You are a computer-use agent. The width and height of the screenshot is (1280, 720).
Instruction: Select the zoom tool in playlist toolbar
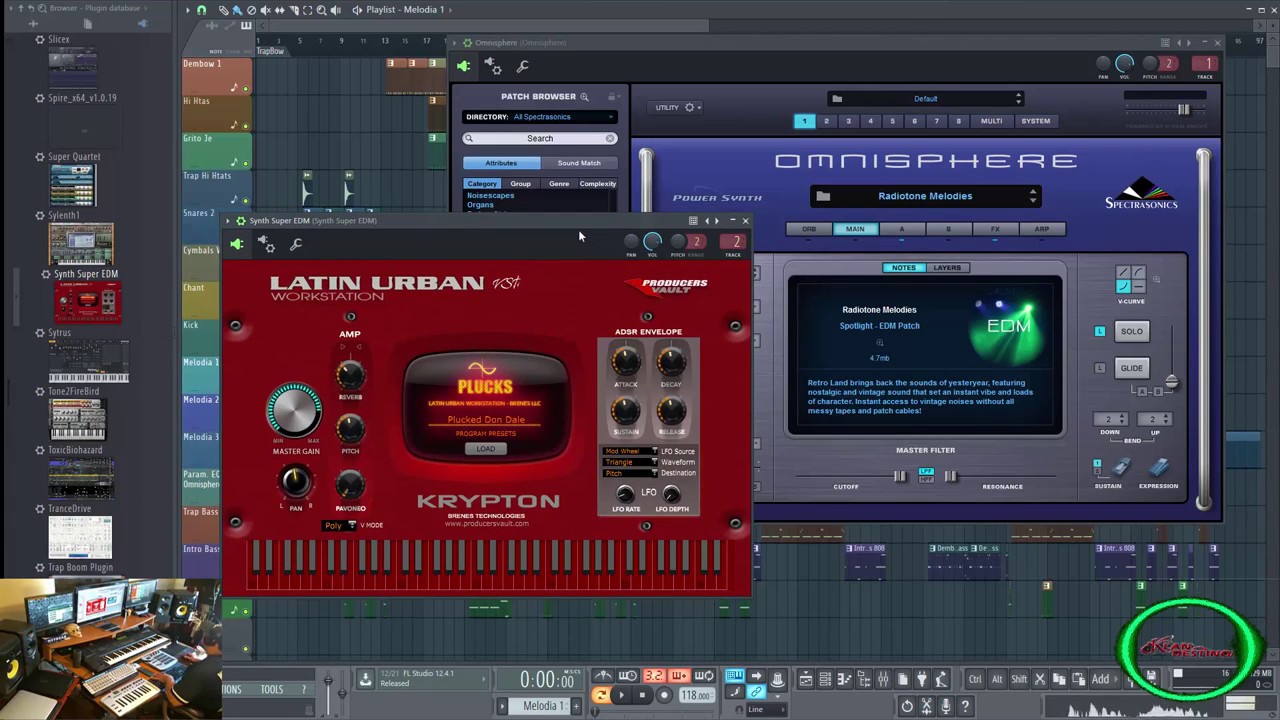321,10
